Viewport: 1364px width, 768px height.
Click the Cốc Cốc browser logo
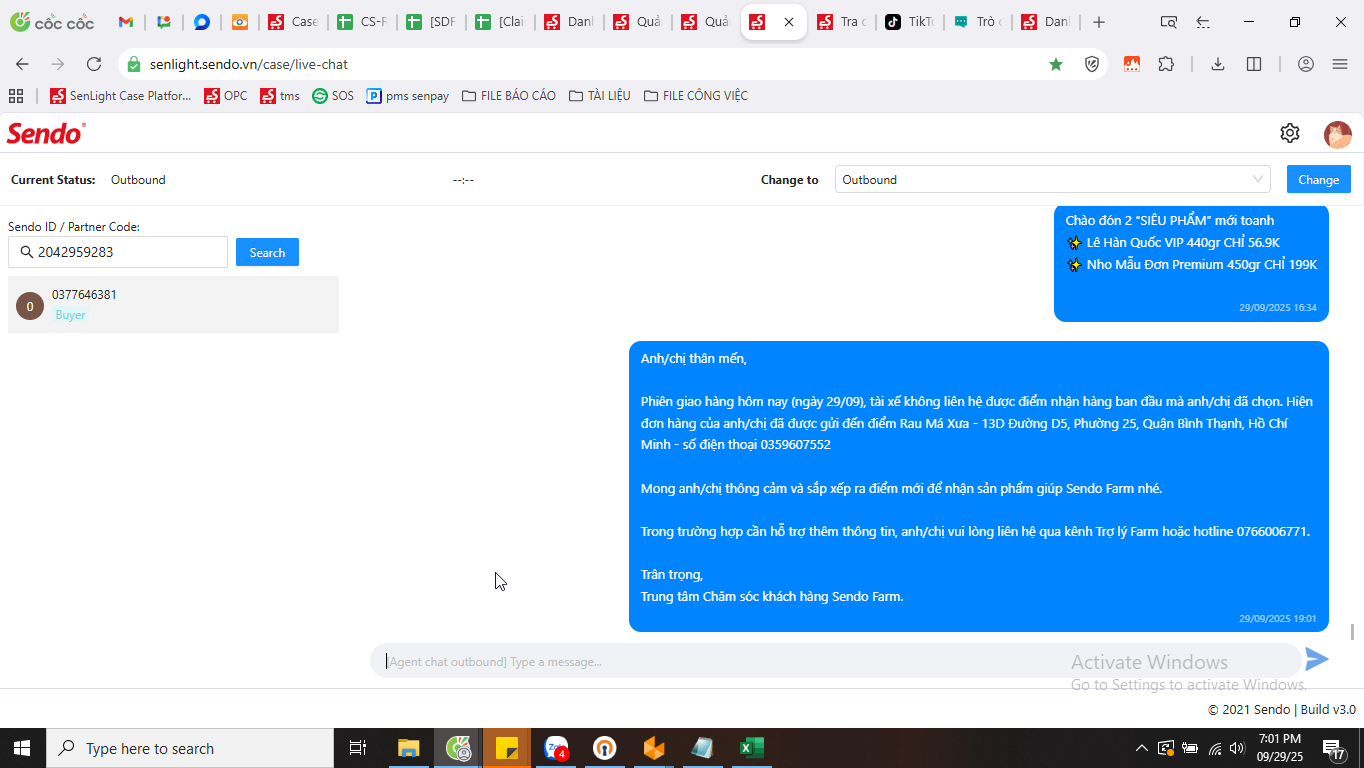click(52, 22)
